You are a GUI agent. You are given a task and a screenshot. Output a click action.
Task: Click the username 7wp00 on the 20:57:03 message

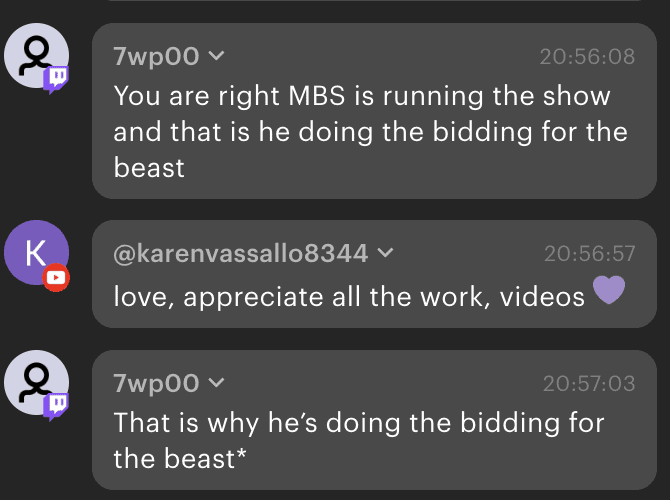pyautogui.click(x=156, y=383)
